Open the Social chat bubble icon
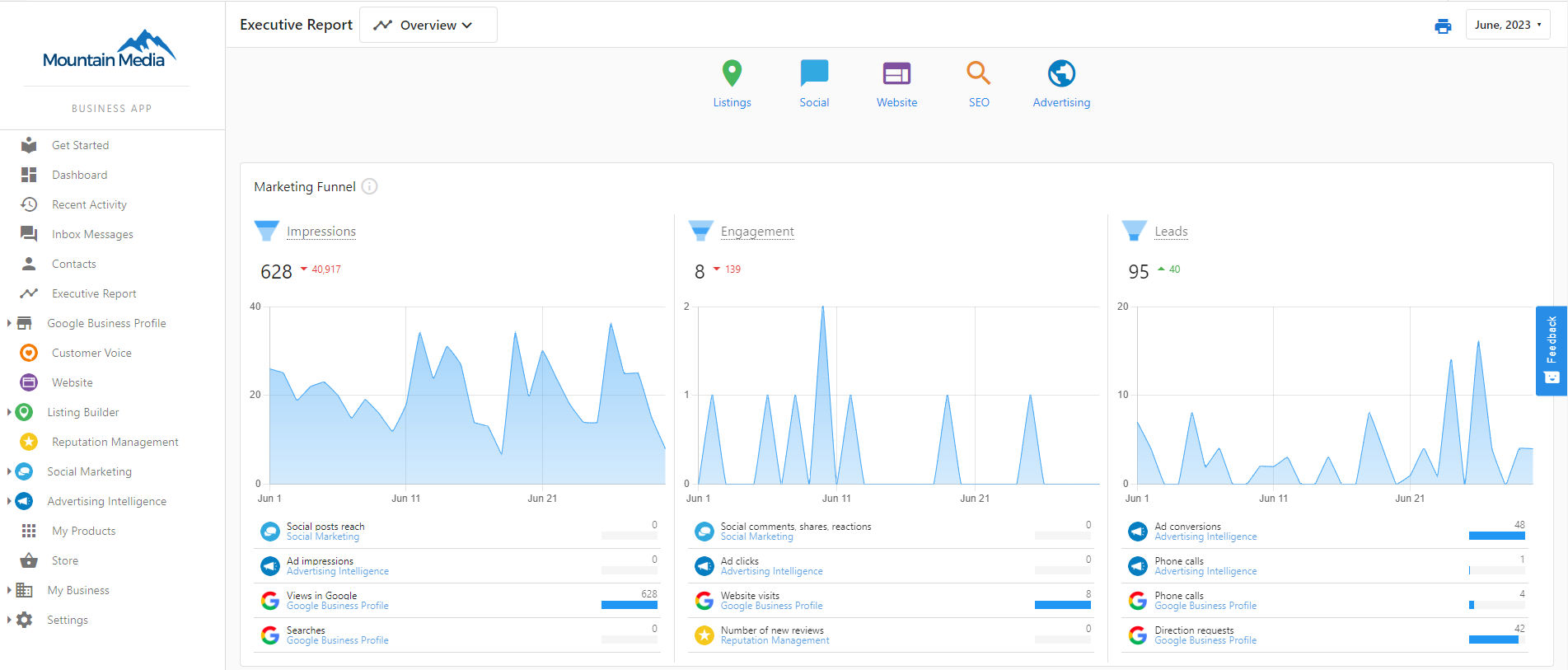Image resolution: width=1568 pixels, height=670 pixels. click(x=814, y=74)
